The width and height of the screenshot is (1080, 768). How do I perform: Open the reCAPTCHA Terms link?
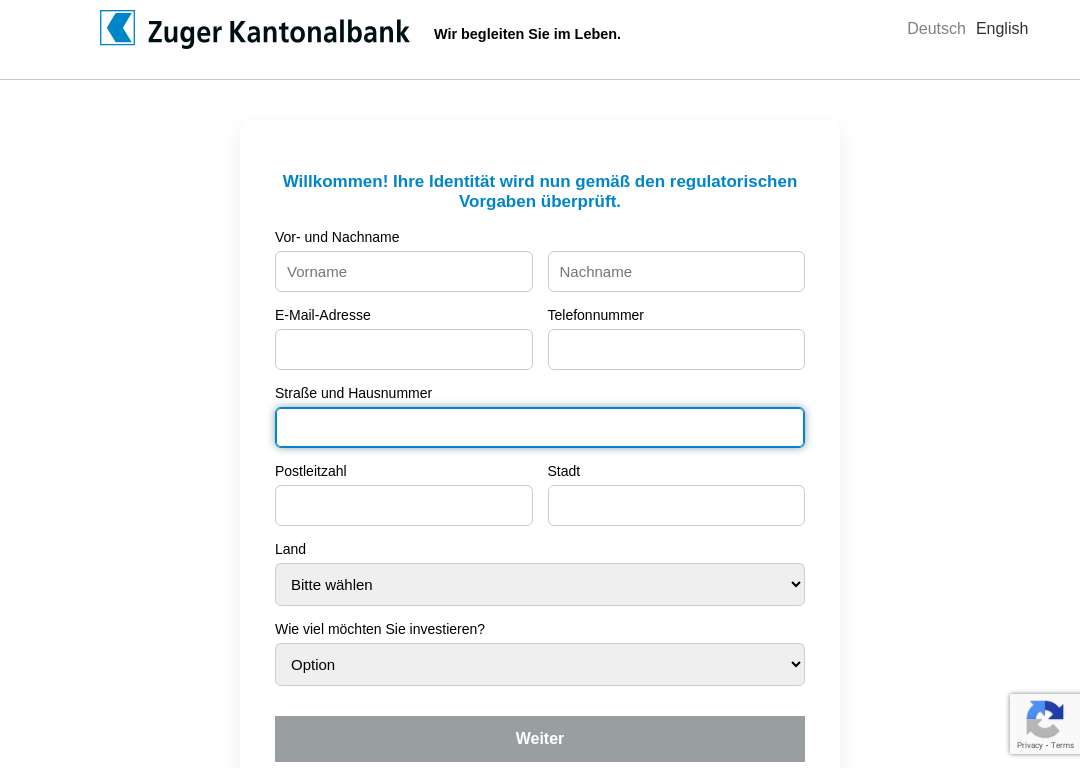click(x=1062, y=745)
